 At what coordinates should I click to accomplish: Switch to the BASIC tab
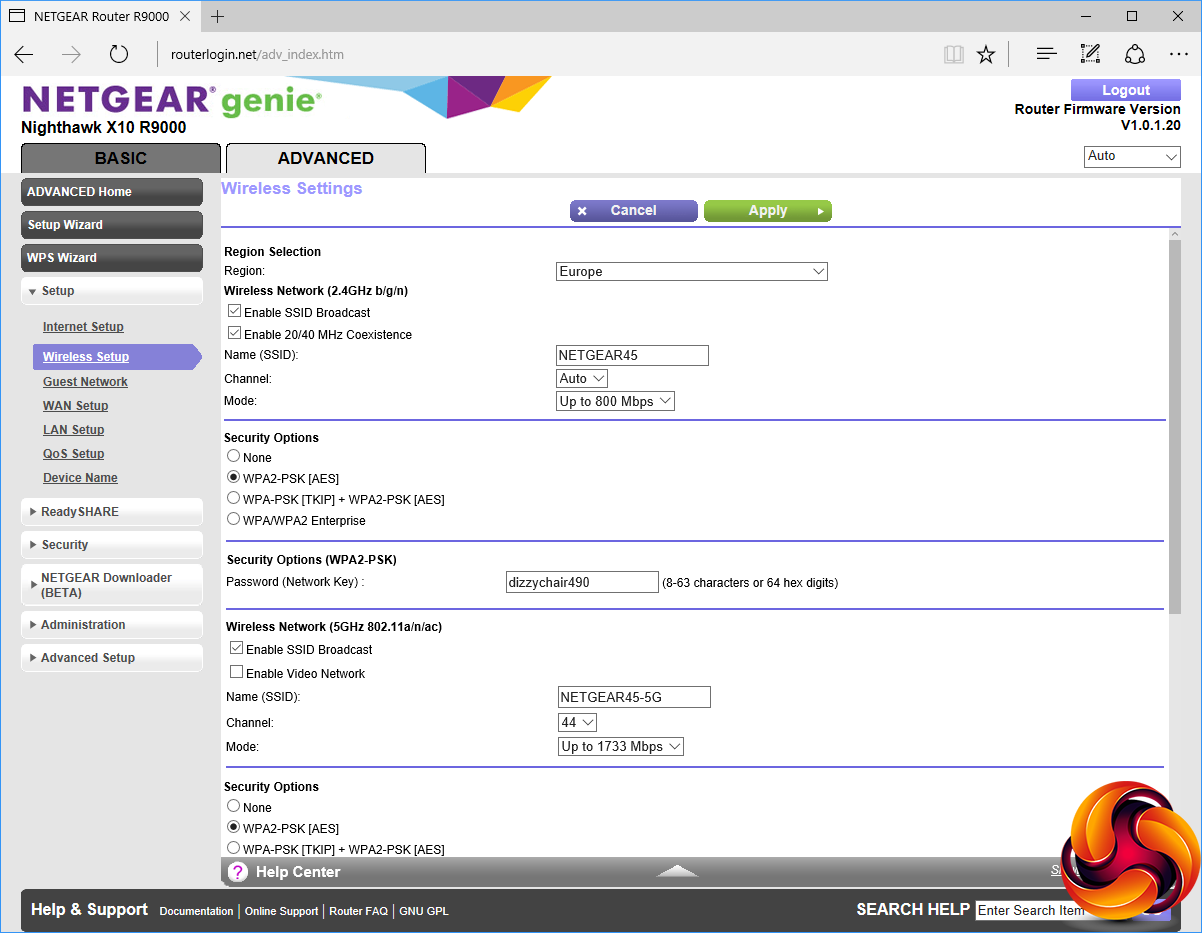point(121,158)
